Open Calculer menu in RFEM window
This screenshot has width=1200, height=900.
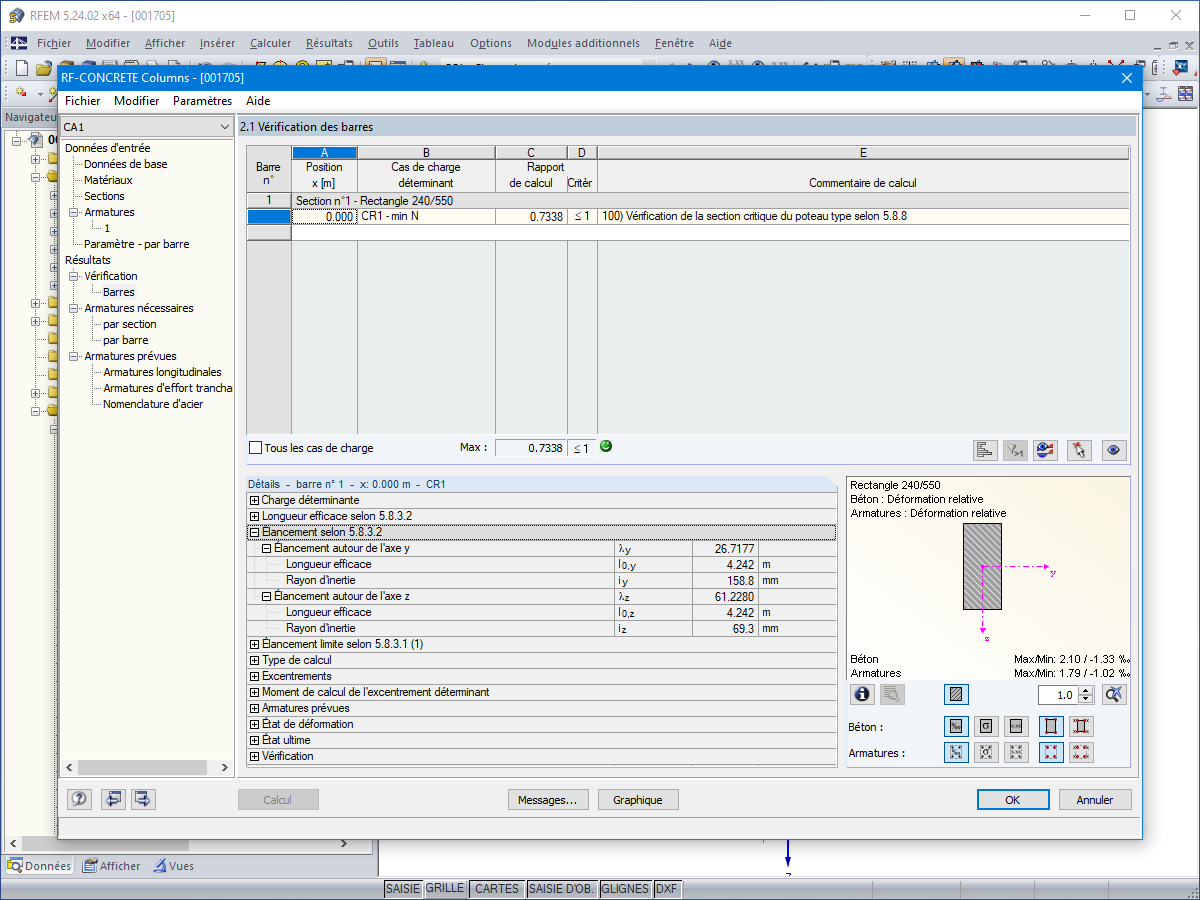point(270,43)
